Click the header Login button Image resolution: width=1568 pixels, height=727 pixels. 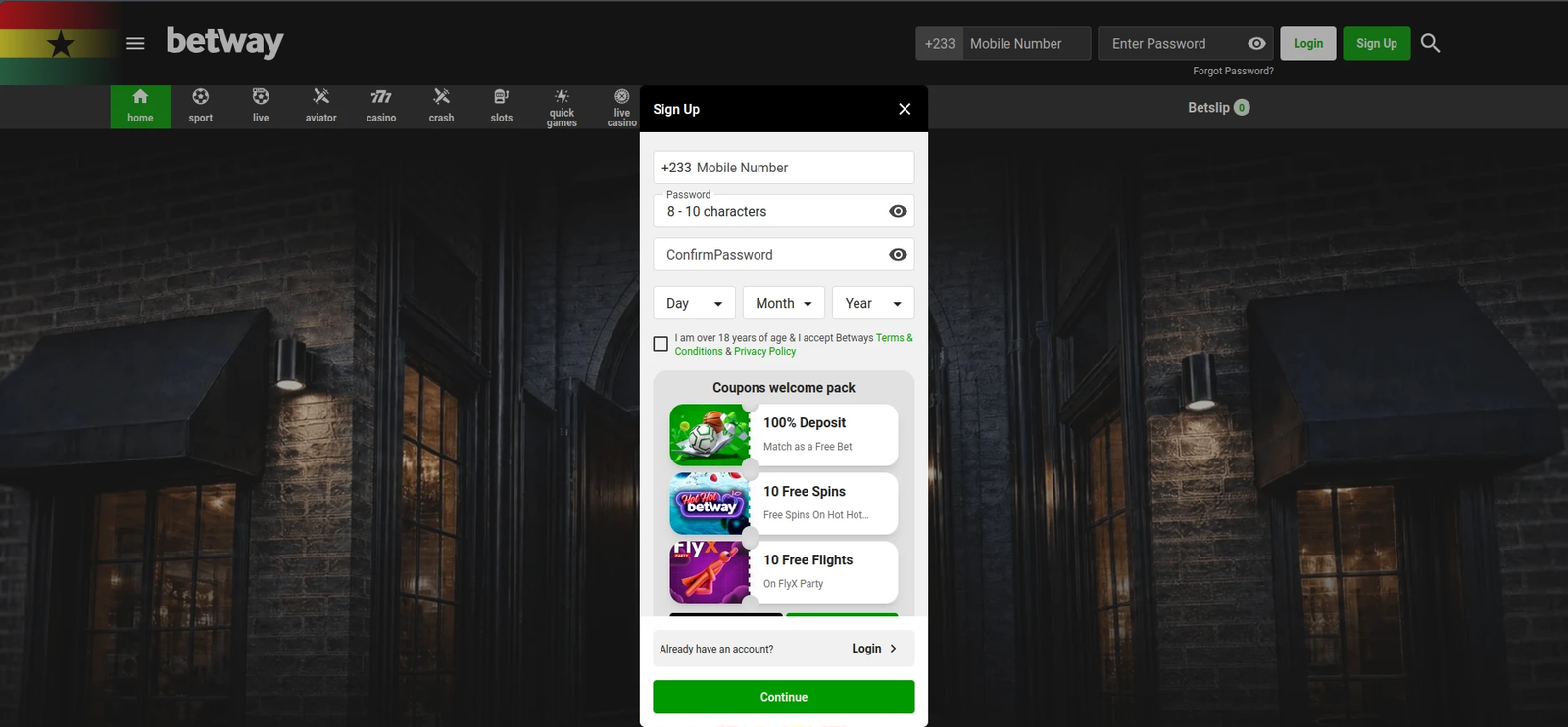point(1308,43)
